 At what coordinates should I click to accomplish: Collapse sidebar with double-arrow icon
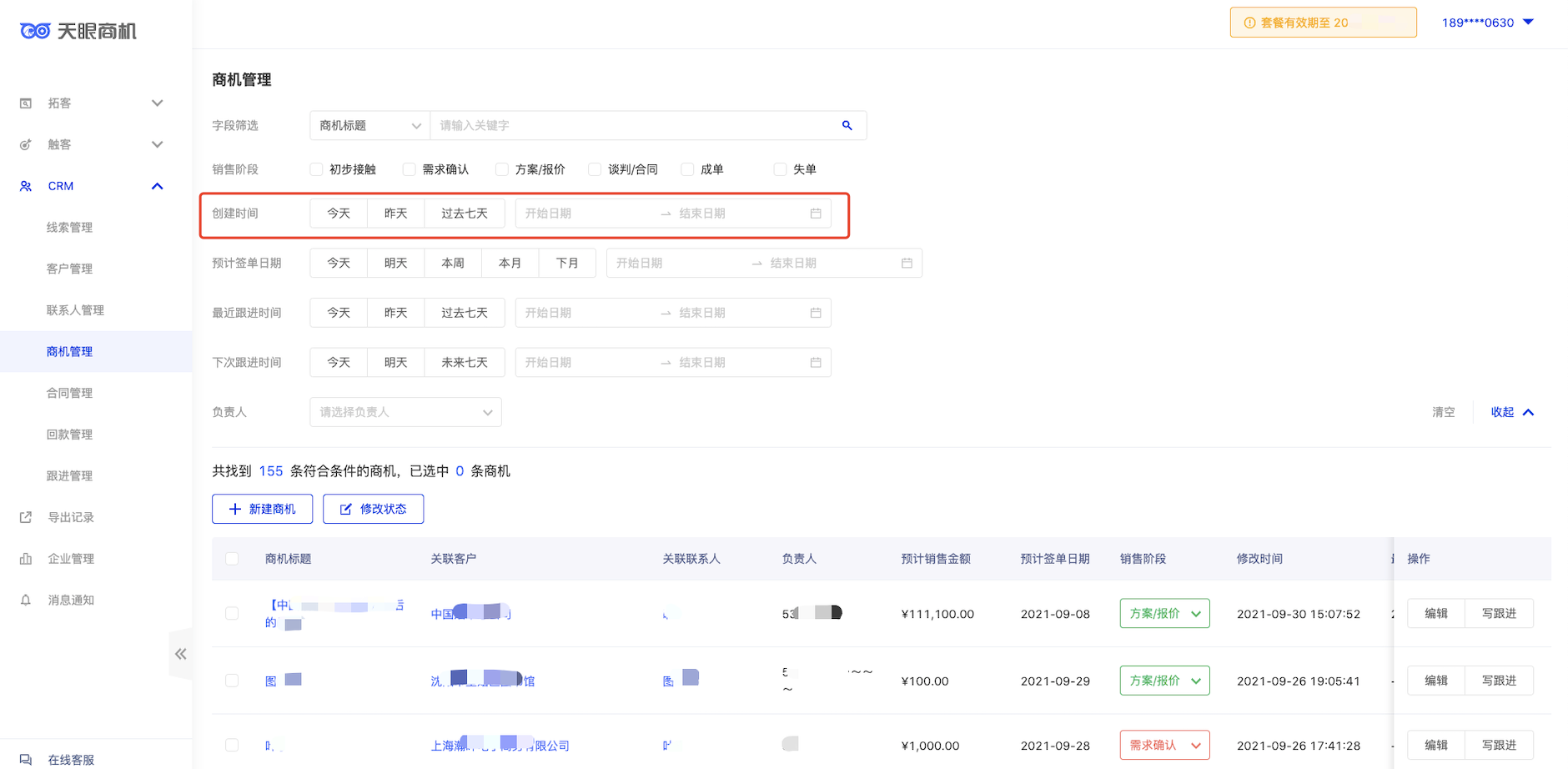tap(180, 654)
